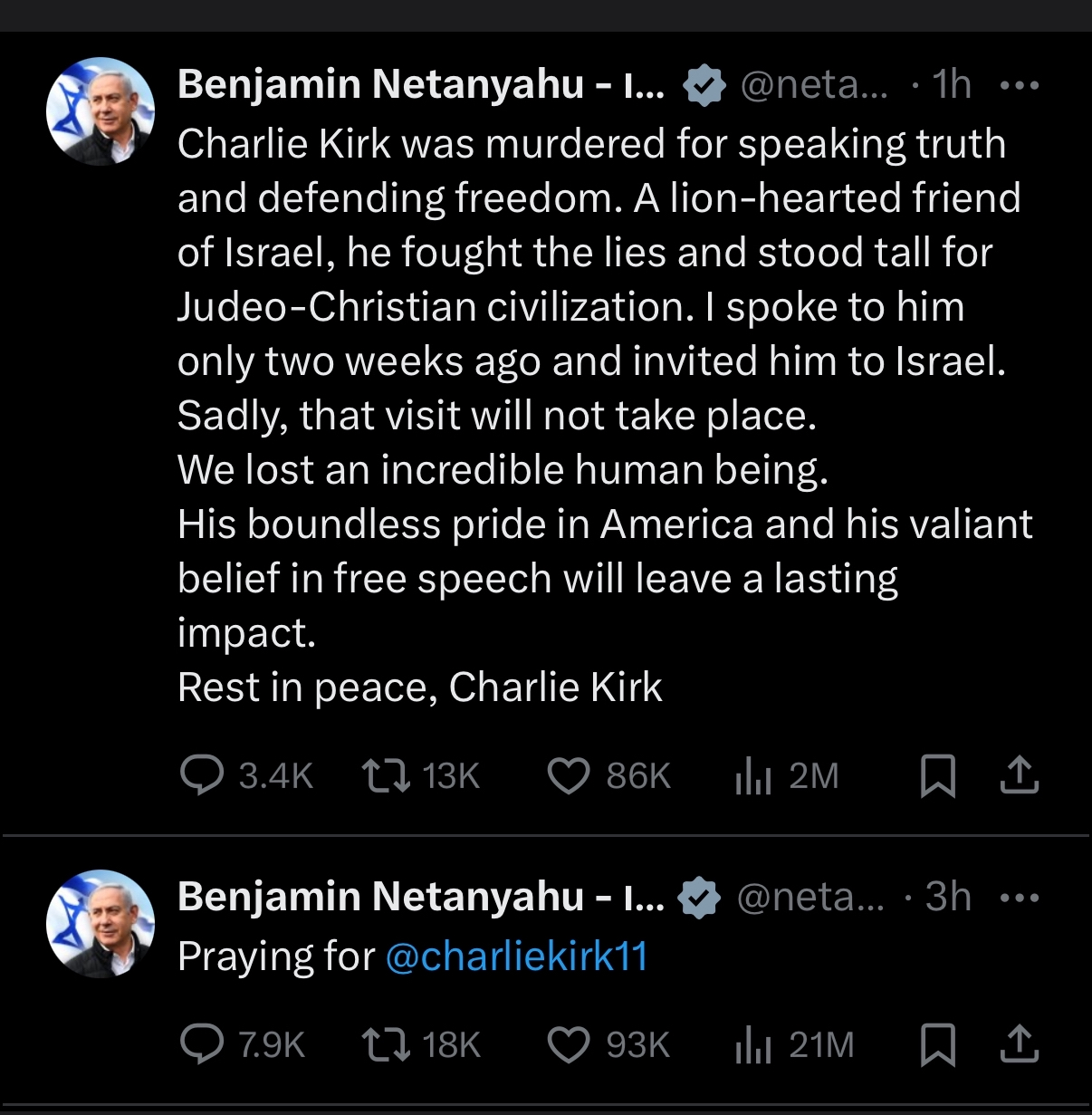Share the "Praying for" tweet

coord(1019,1044)
